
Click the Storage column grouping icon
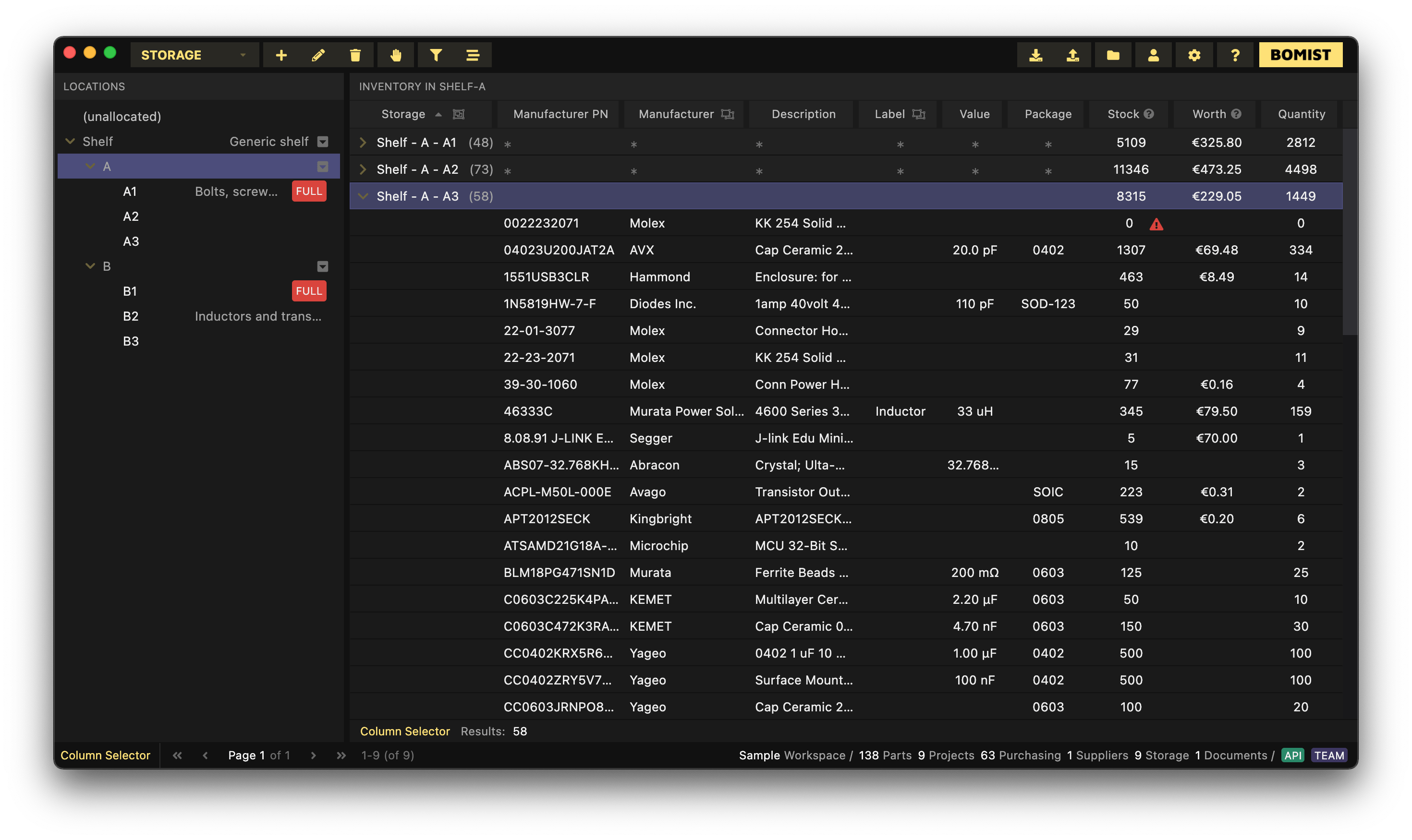point(459,114)
